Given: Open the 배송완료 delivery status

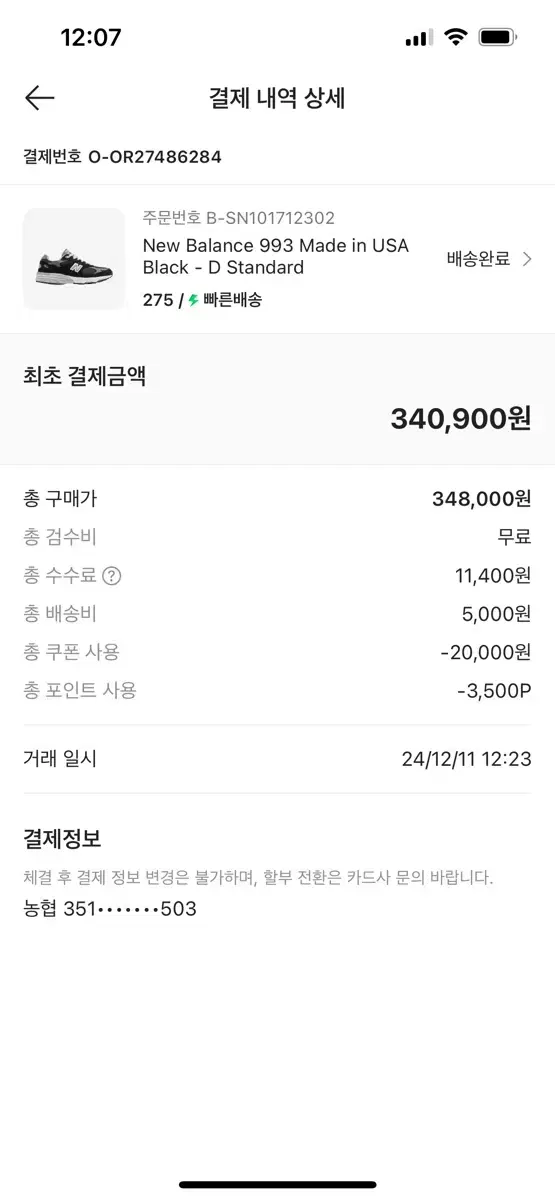Looking at the screenshot, I should point(480,259).
